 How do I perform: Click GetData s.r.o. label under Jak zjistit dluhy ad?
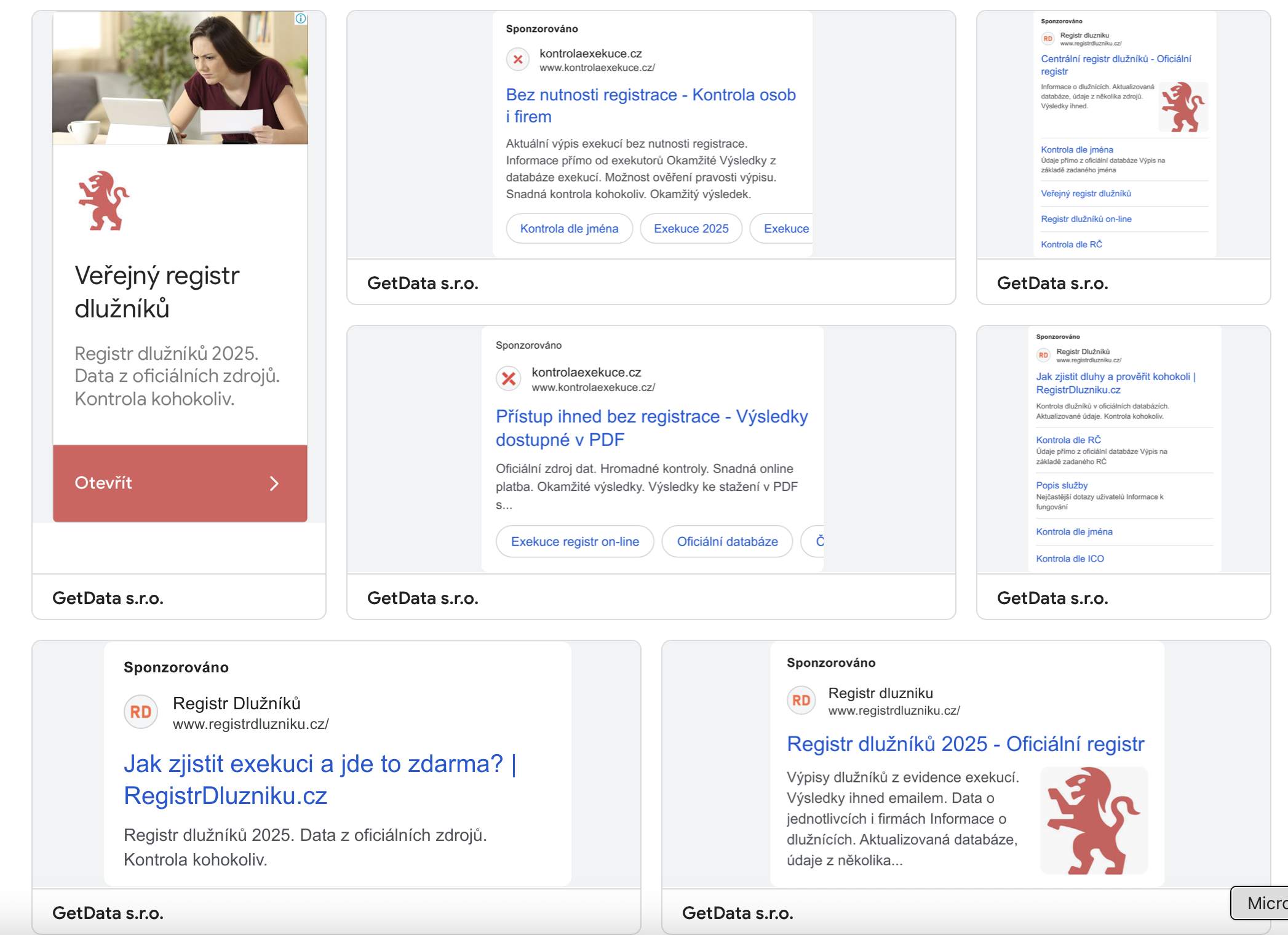1052,598
